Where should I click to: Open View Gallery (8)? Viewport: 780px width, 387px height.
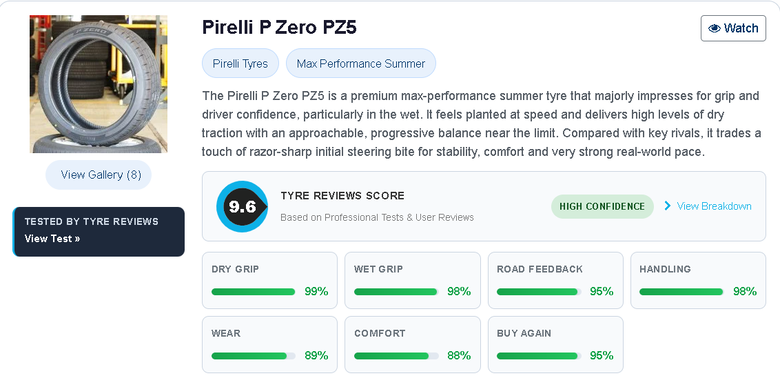(98, 175)
